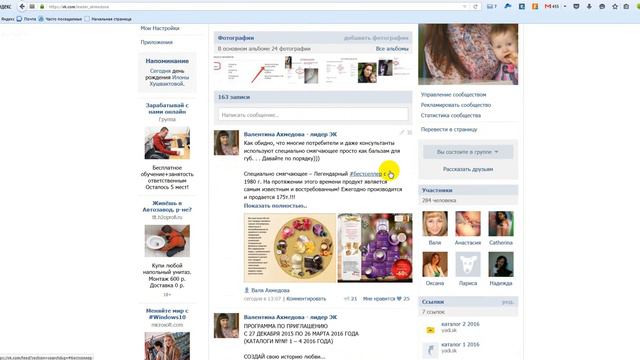This screenshot has width=640, height=360.
Task: Open Рекламировать сообщество
Action: point(456,105)
